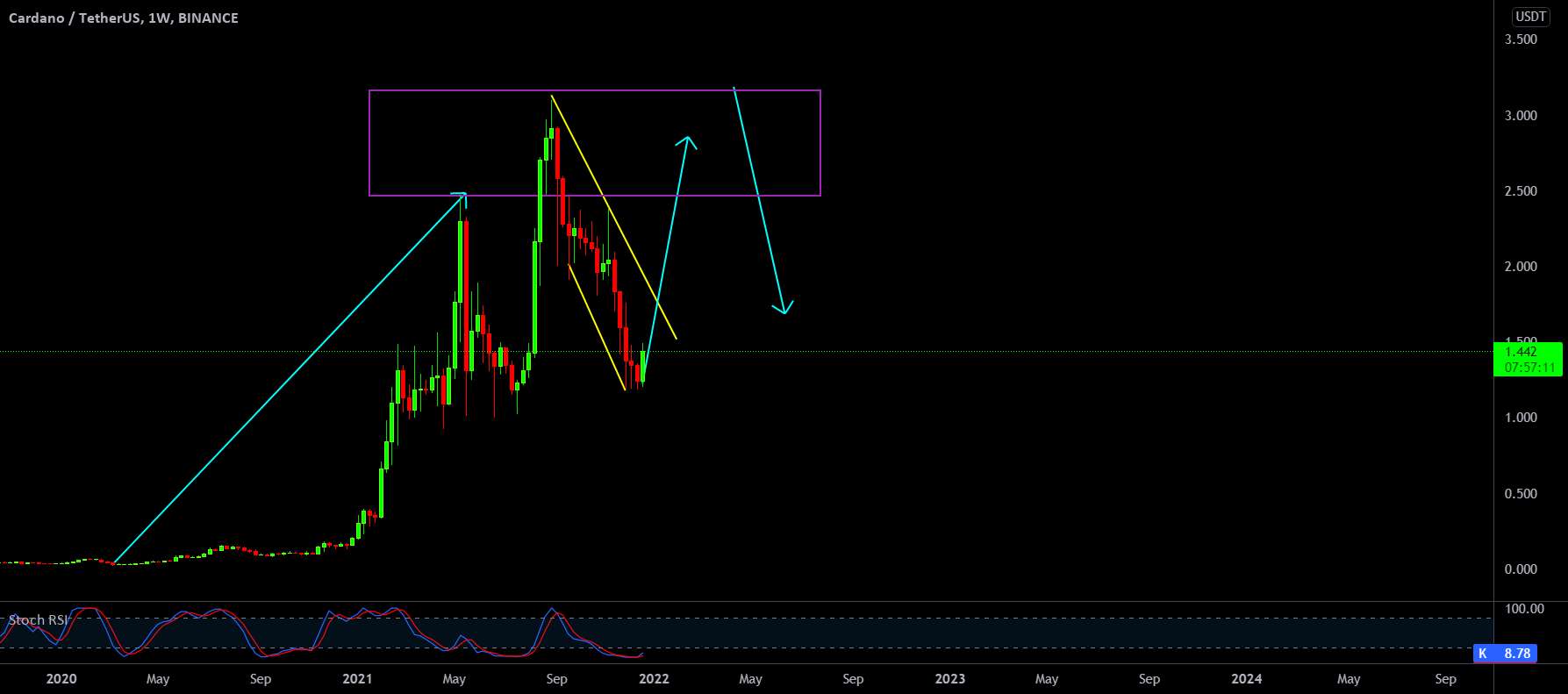
Task: Click the 3.500 price axis label
Action: pyautogui.click(x=1521, y=39)
